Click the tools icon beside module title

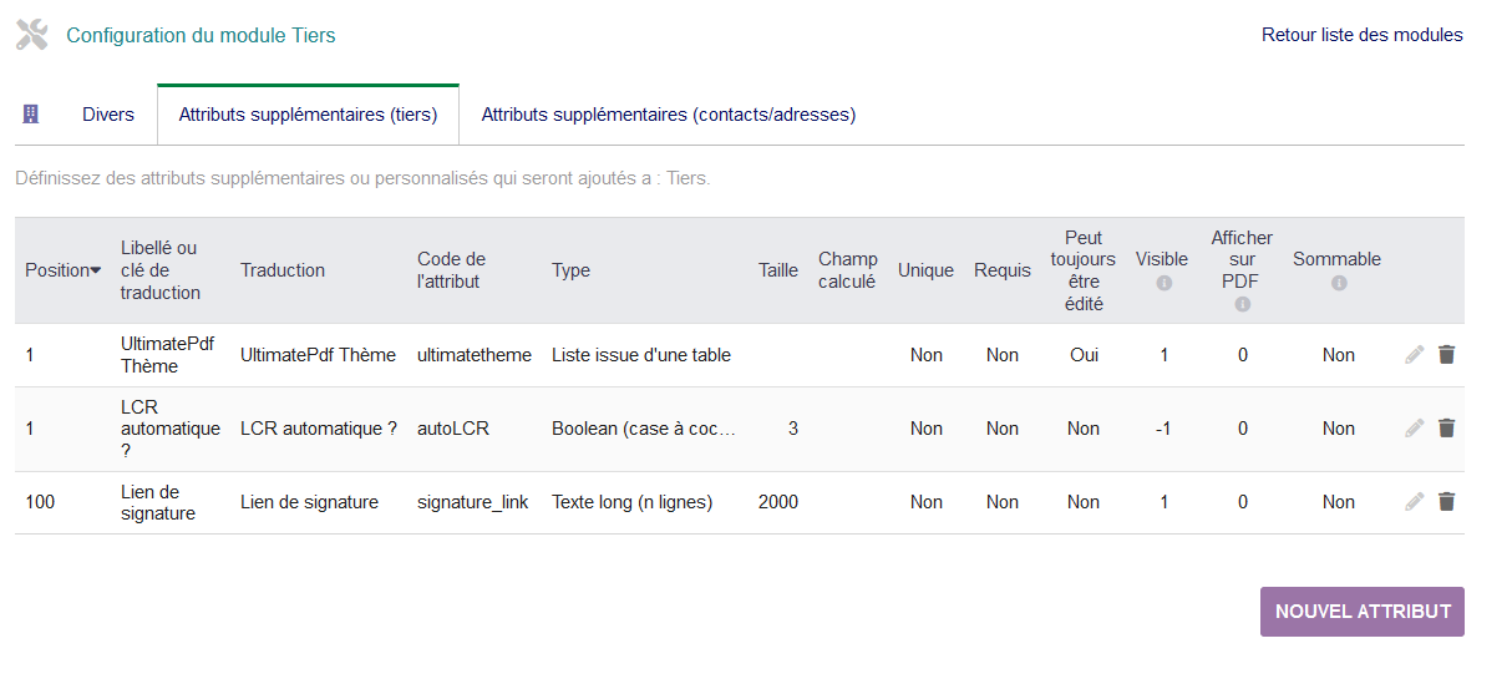(x=32, y=35)
